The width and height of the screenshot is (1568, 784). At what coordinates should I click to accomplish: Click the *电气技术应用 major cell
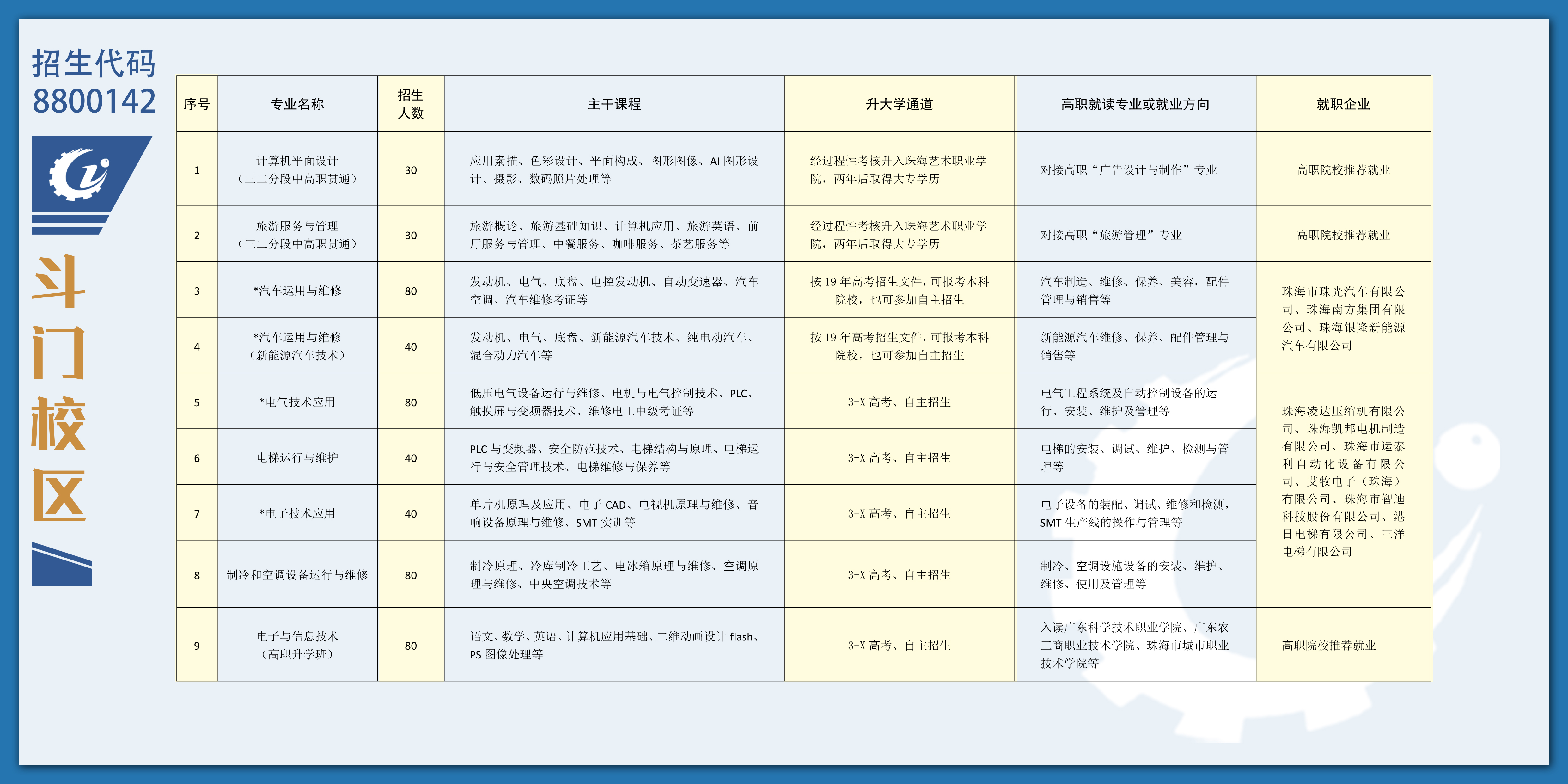[297, 402]
